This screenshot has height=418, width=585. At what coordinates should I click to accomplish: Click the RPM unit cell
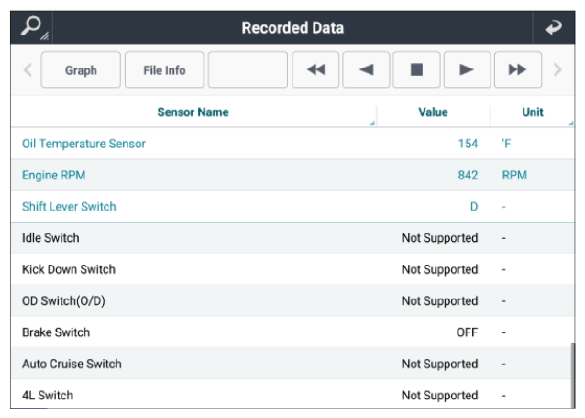click(x=514, y=175)
